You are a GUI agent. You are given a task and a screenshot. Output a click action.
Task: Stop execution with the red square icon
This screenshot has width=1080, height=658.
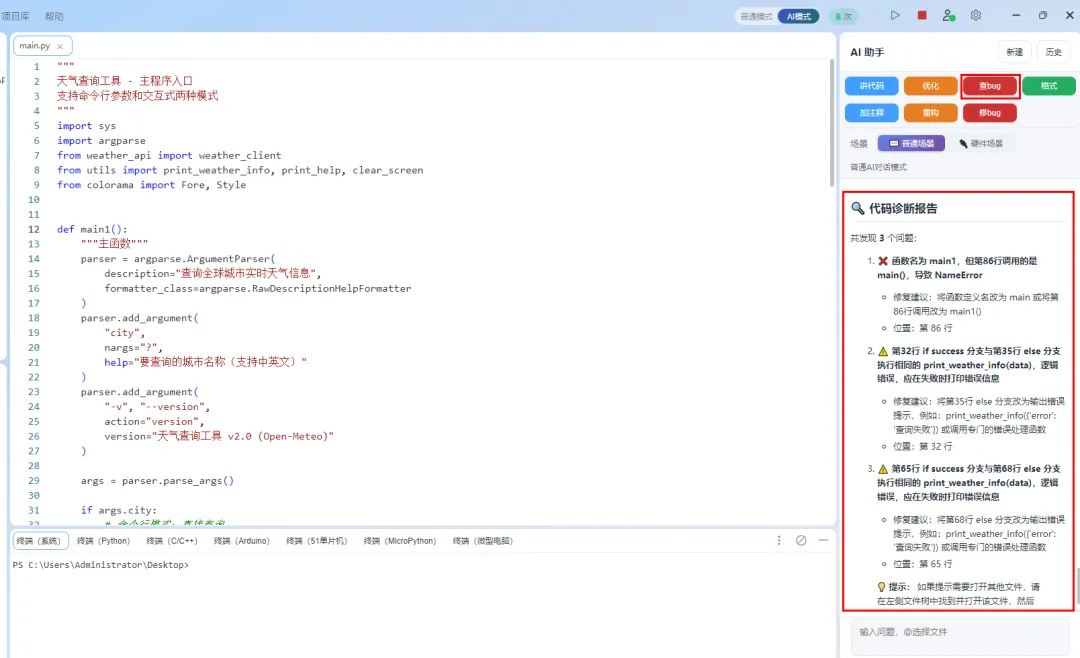coord(922,15)
